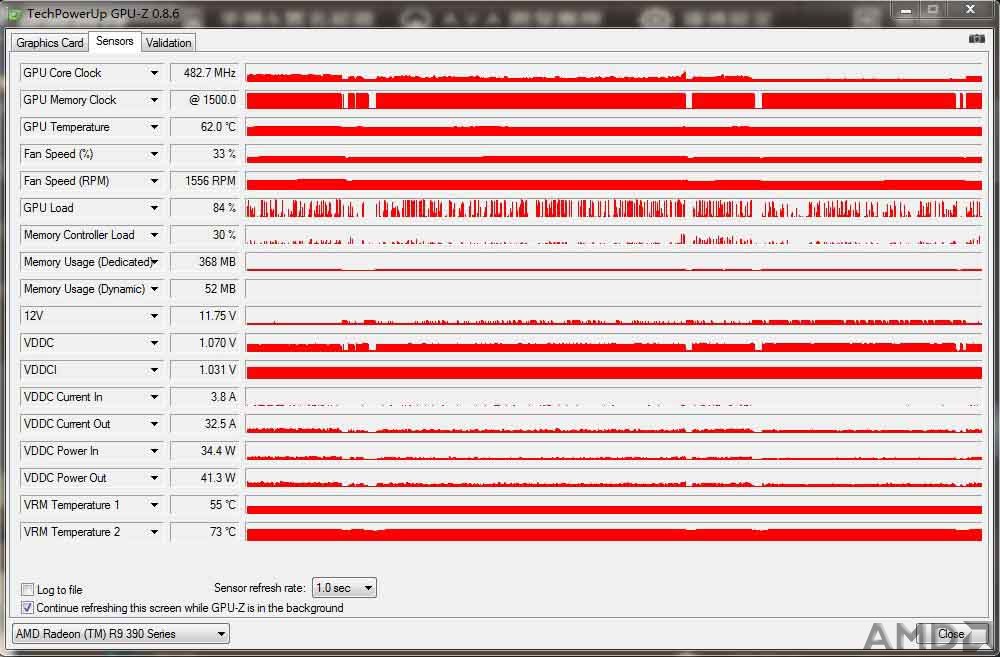Click the GPU Memory Clock history graph
This screenshot has height=657, width=1000.
click(614, 100)
